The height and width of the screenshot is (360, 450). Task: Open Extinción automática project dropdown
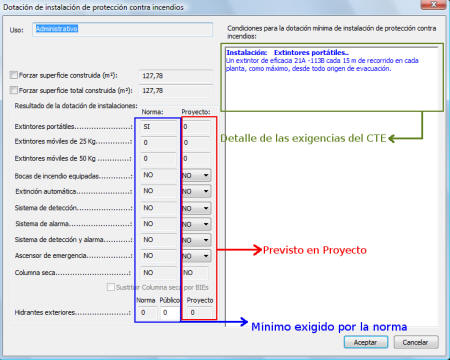click(x=197, y=191)
